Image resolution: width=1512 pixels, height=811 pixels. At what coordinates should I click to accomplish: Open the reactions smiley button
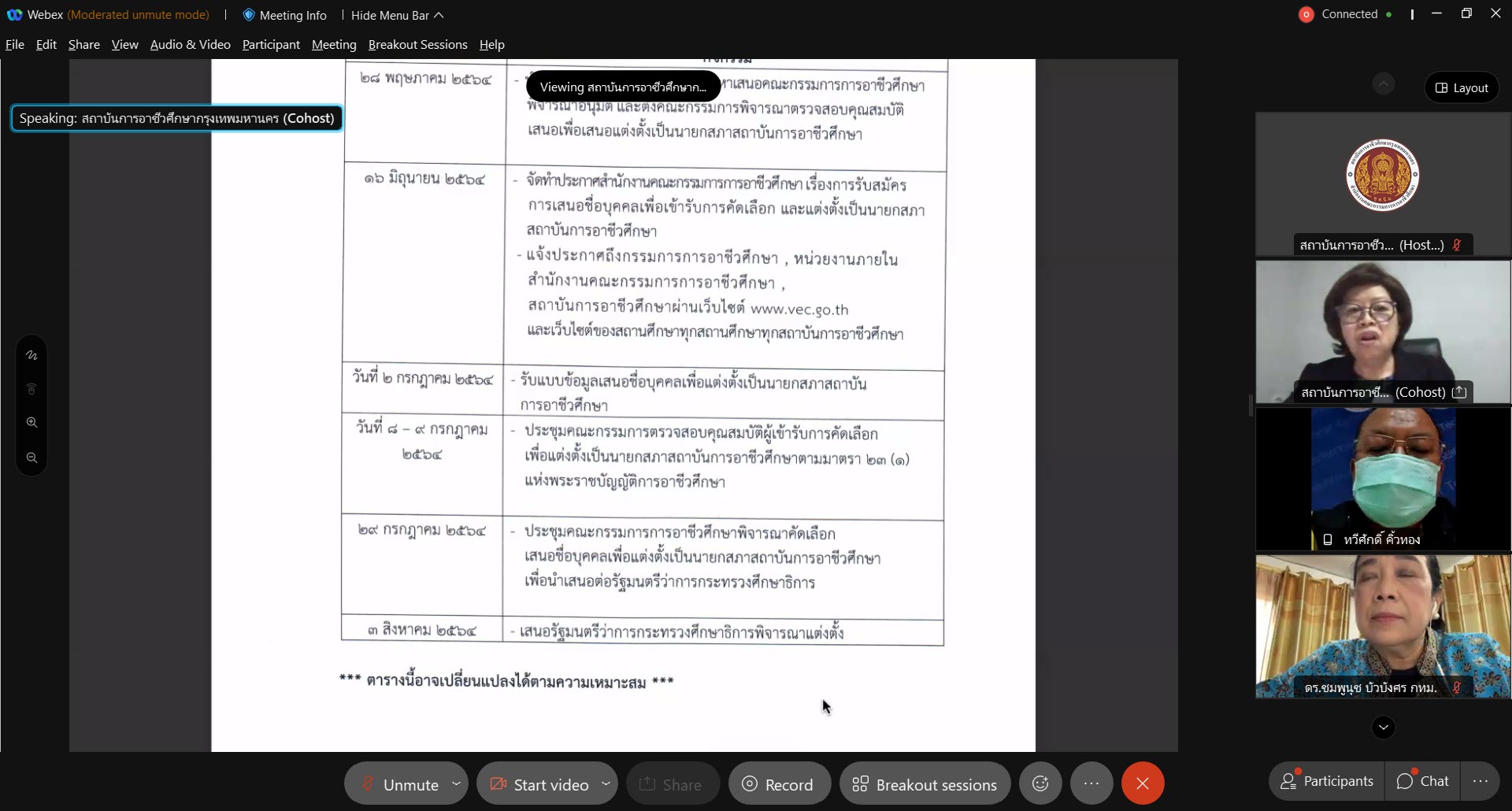point(1040,783)
